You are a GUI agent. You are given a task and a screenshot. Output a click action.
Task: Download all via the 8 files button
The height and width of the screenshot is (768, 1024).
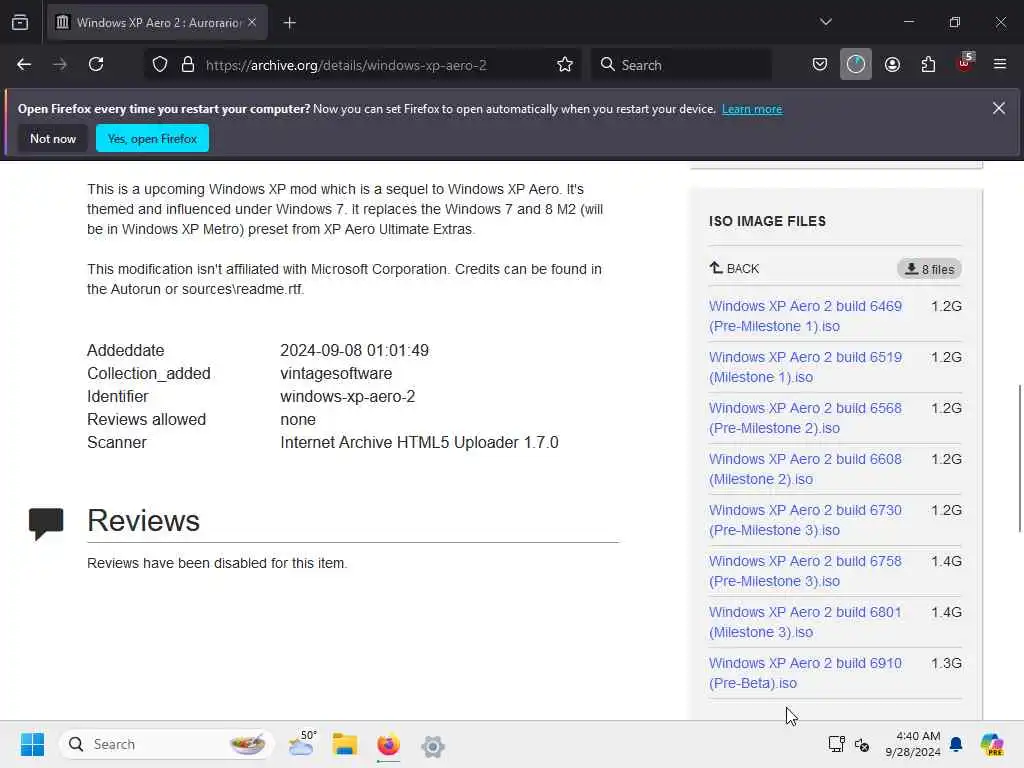pos(929,269)
